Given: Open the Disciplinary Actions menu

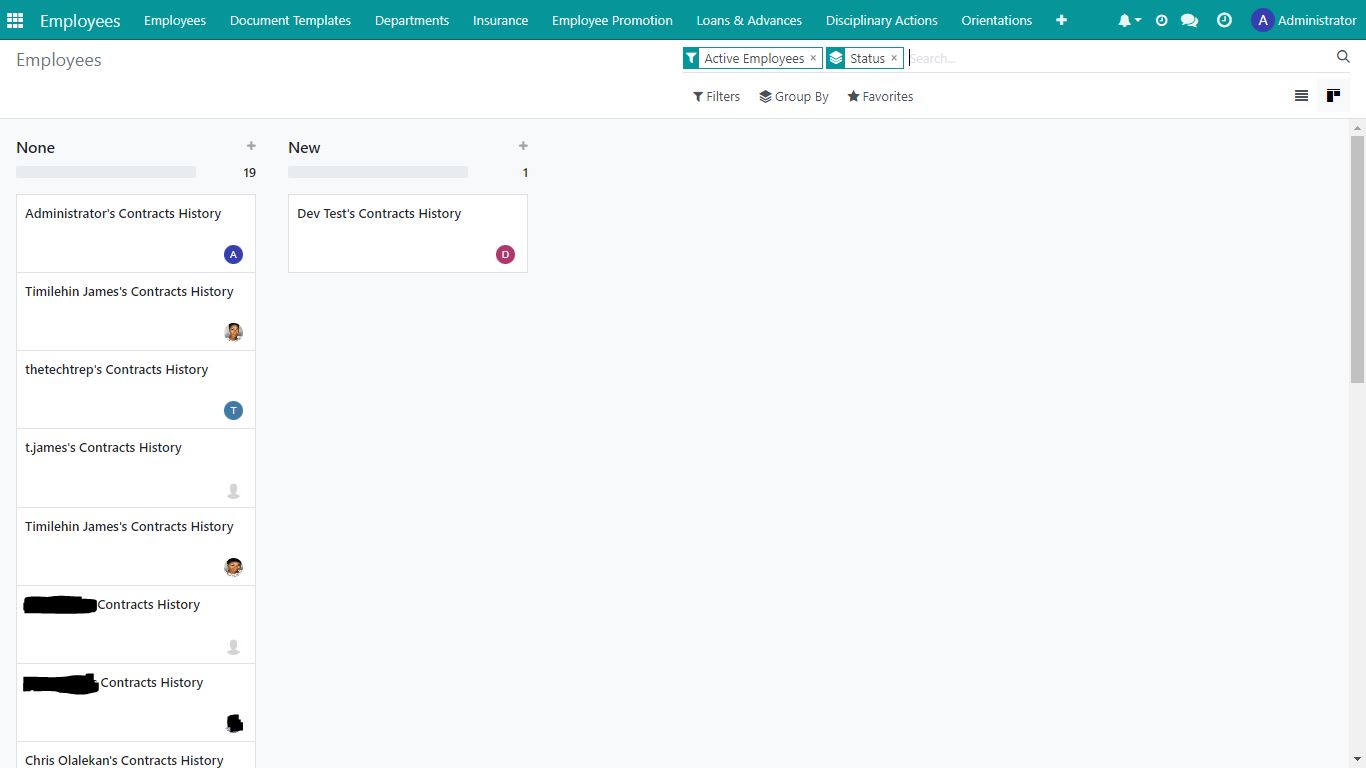Looking at the screenshot, I should 882,20.
